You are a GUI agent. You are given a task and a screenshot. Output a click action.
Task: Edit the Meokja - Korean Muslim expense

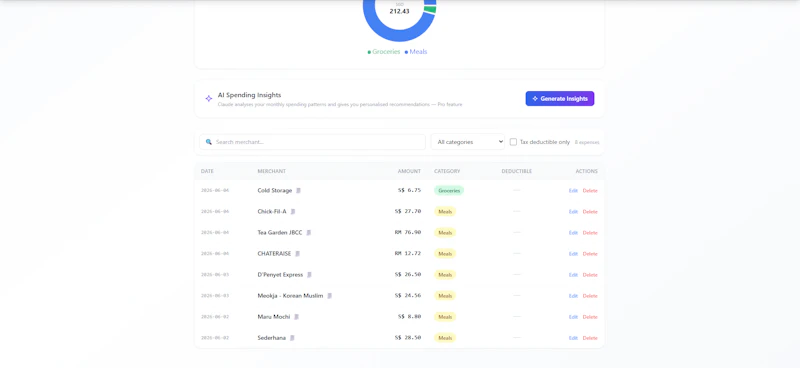click(x=573, y=296)
